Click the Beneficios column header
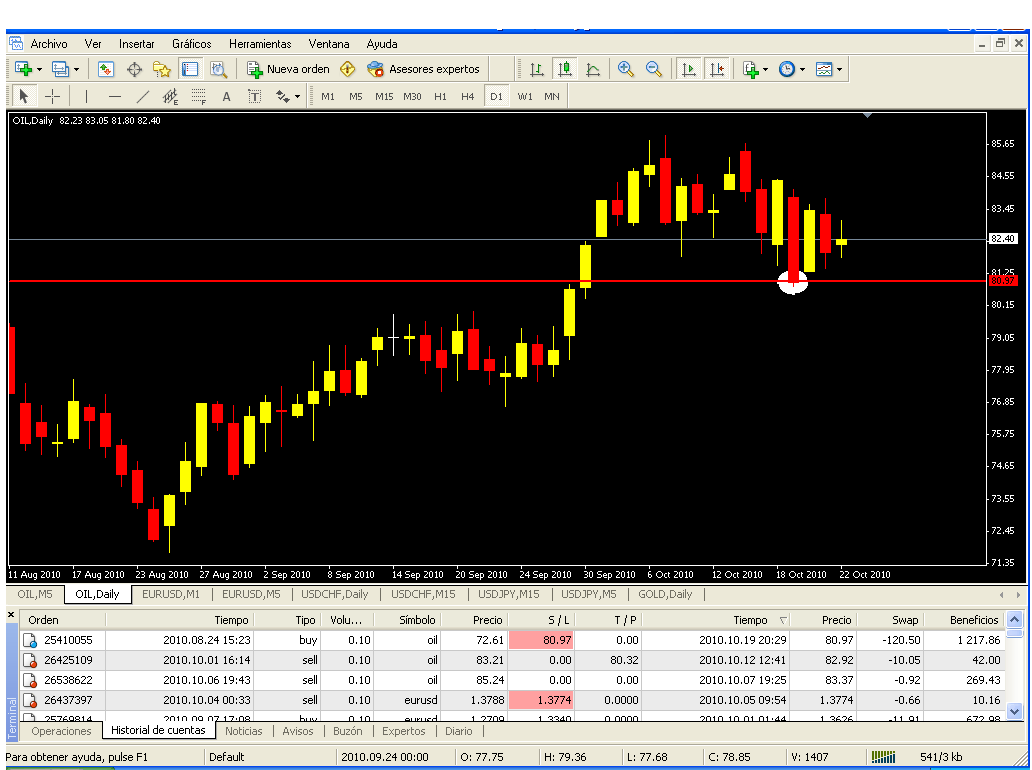This screenshot has width=1032, height=770. (x=965, y=620)
